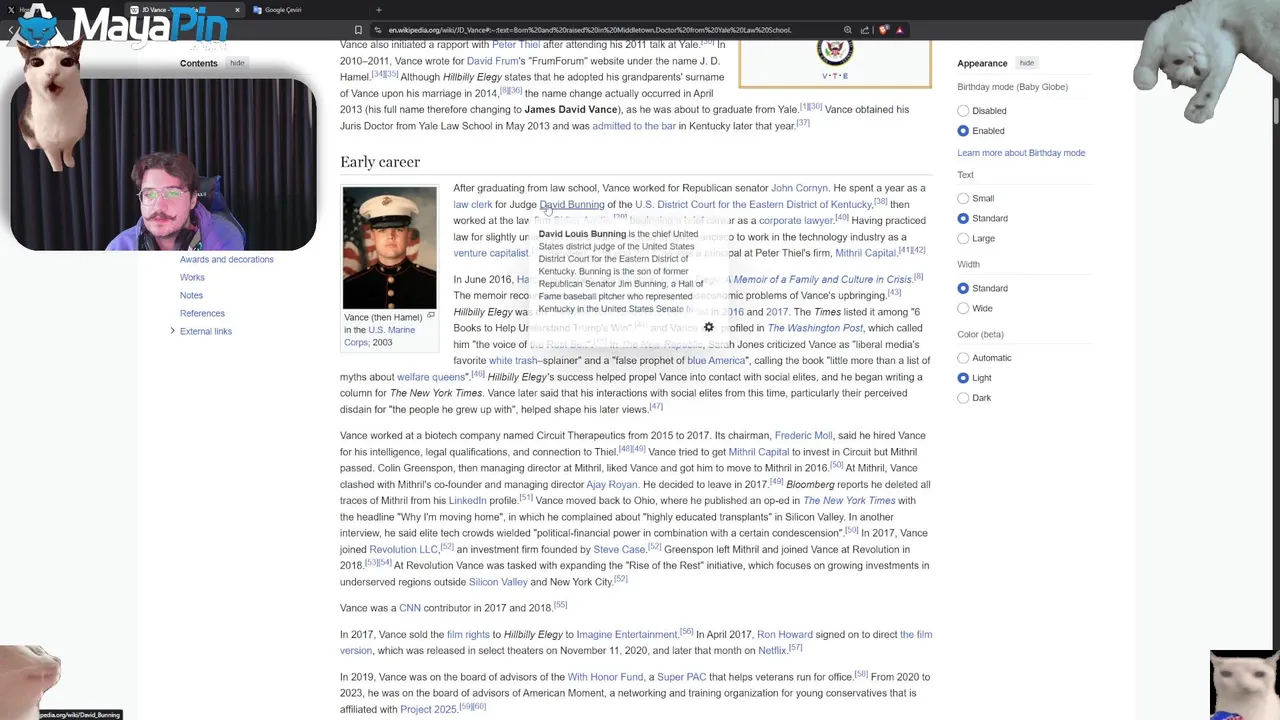
Task: Open site settings icon in address bar
Action: click(377, 30)
